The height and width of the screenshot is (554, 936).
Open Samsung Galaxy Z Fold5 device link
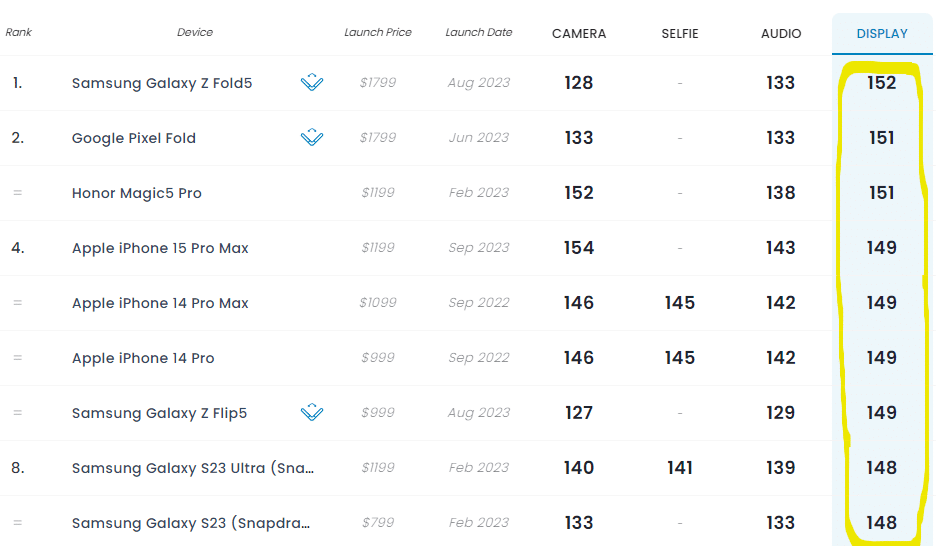click(162, 83)
